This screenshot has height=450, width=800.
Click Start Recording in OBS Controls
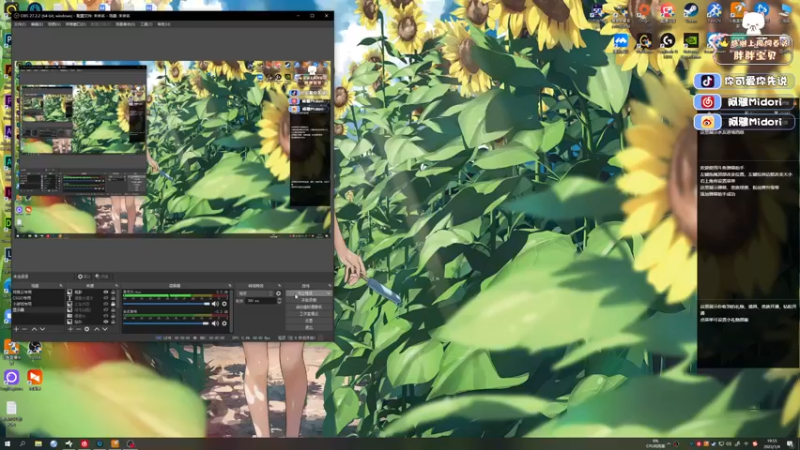[x=309, y=301]
